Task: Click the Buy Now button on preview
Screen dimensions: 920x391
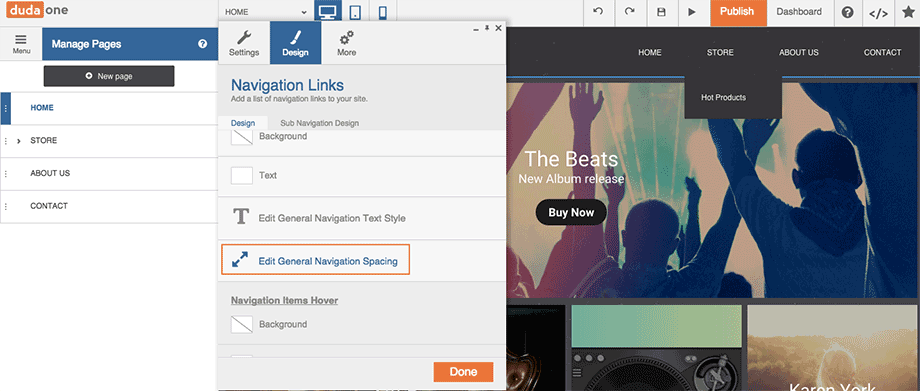Action: point(571,213)
